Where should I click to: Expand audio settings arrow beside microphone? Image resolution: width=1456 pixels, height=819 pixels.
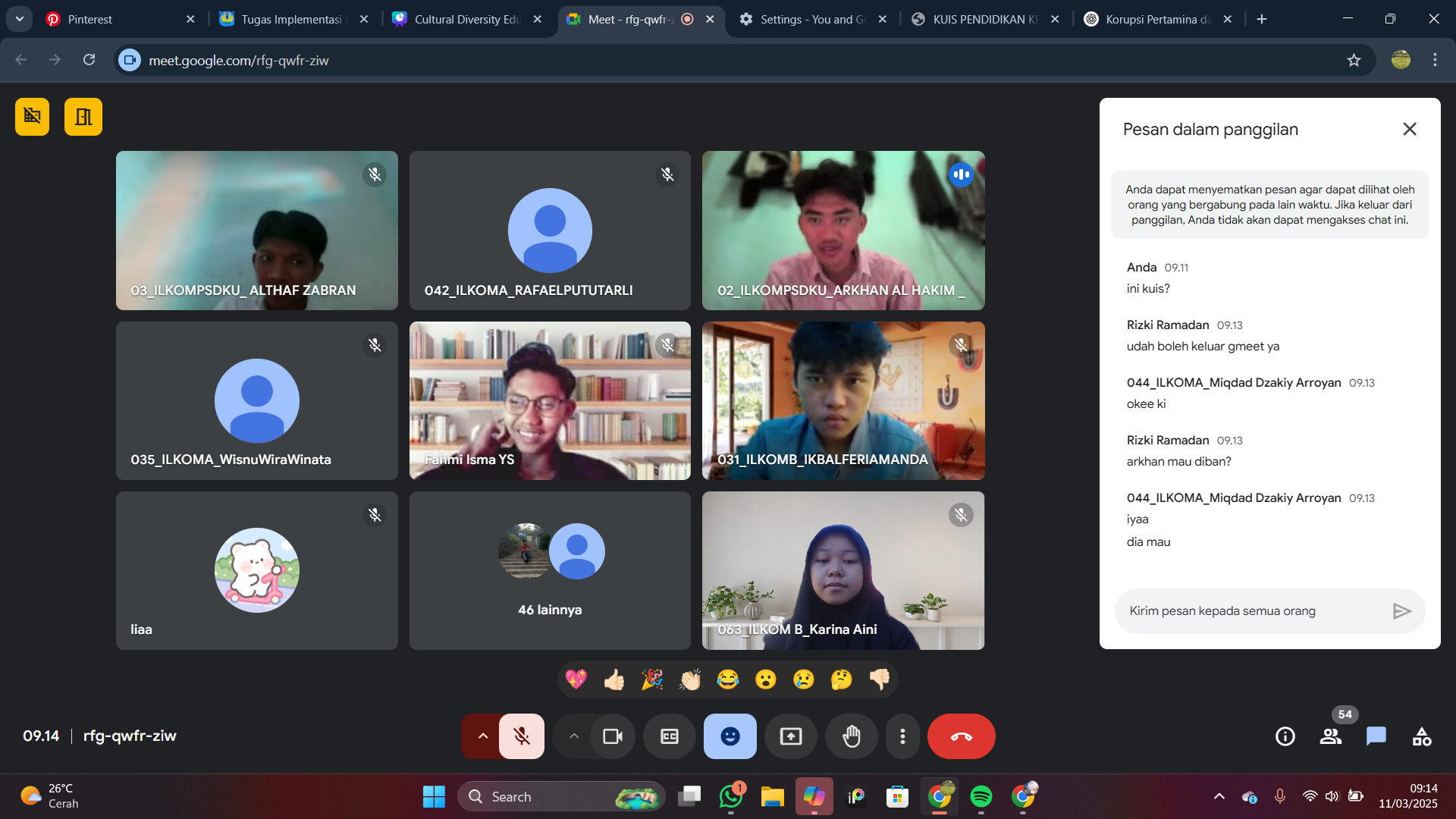482,736
